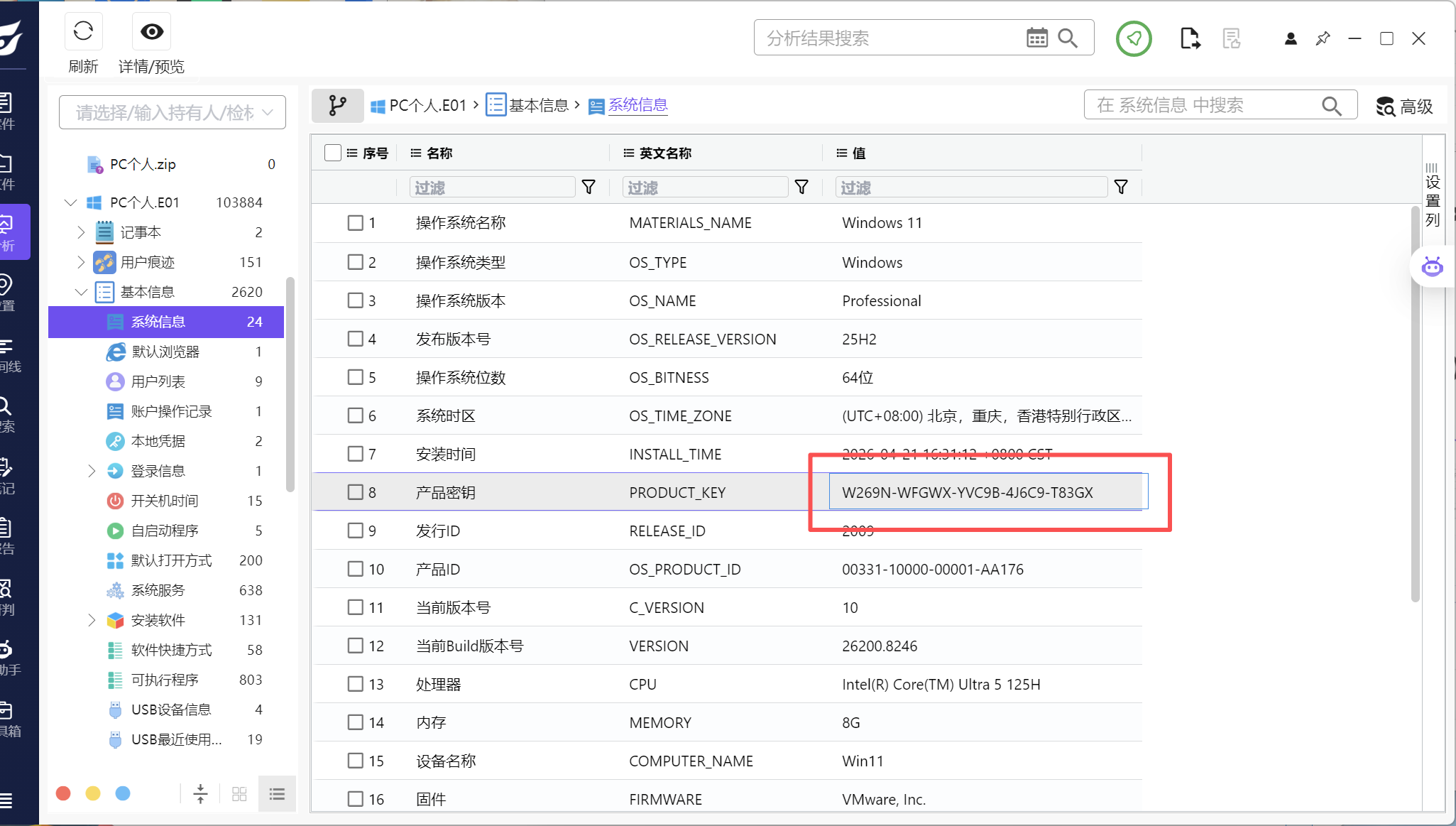
Task: Check row 15 设备名称 checkbox
Action: [x=356, y=761]
